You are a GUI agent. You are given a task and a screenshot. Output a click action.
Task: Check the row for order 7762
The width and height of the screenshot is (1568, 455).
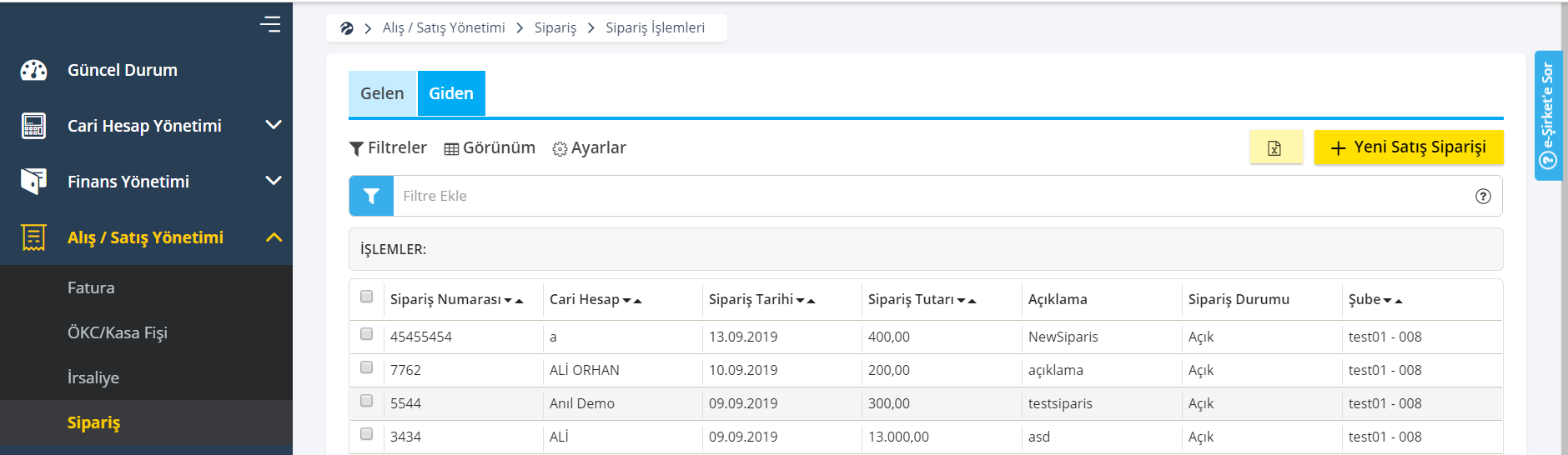pyautogui.click(x=366, y=367)
